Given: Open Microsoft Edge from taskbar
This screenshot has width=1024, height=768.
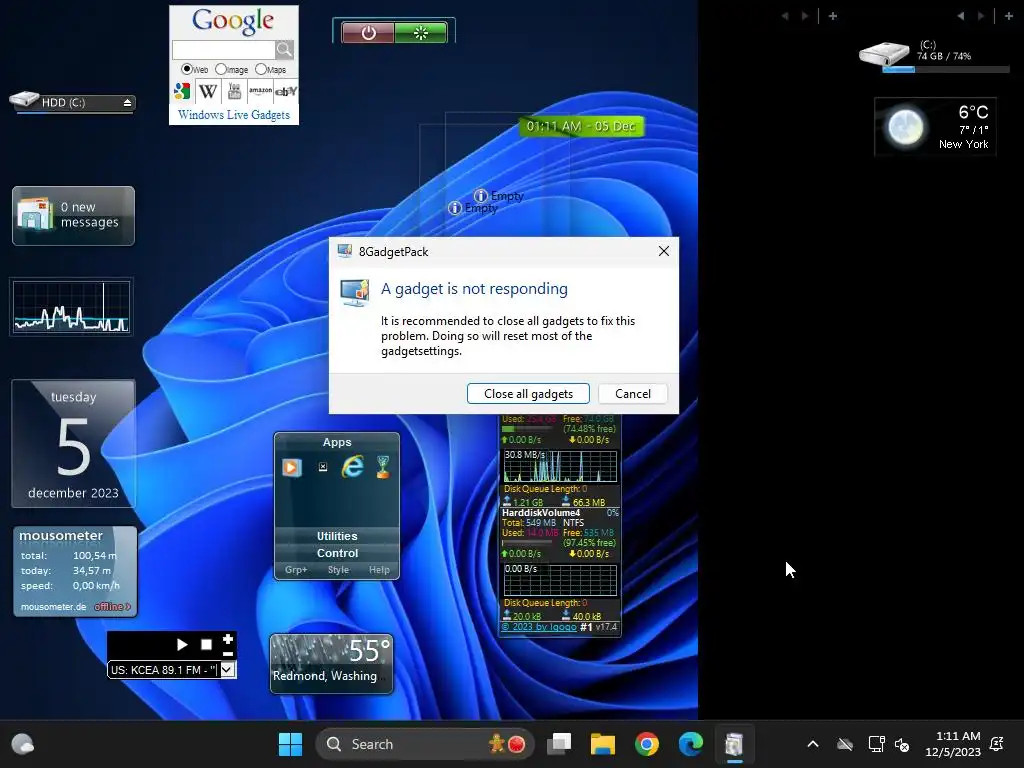Looking at the screenshot, I should pos(690,744).
